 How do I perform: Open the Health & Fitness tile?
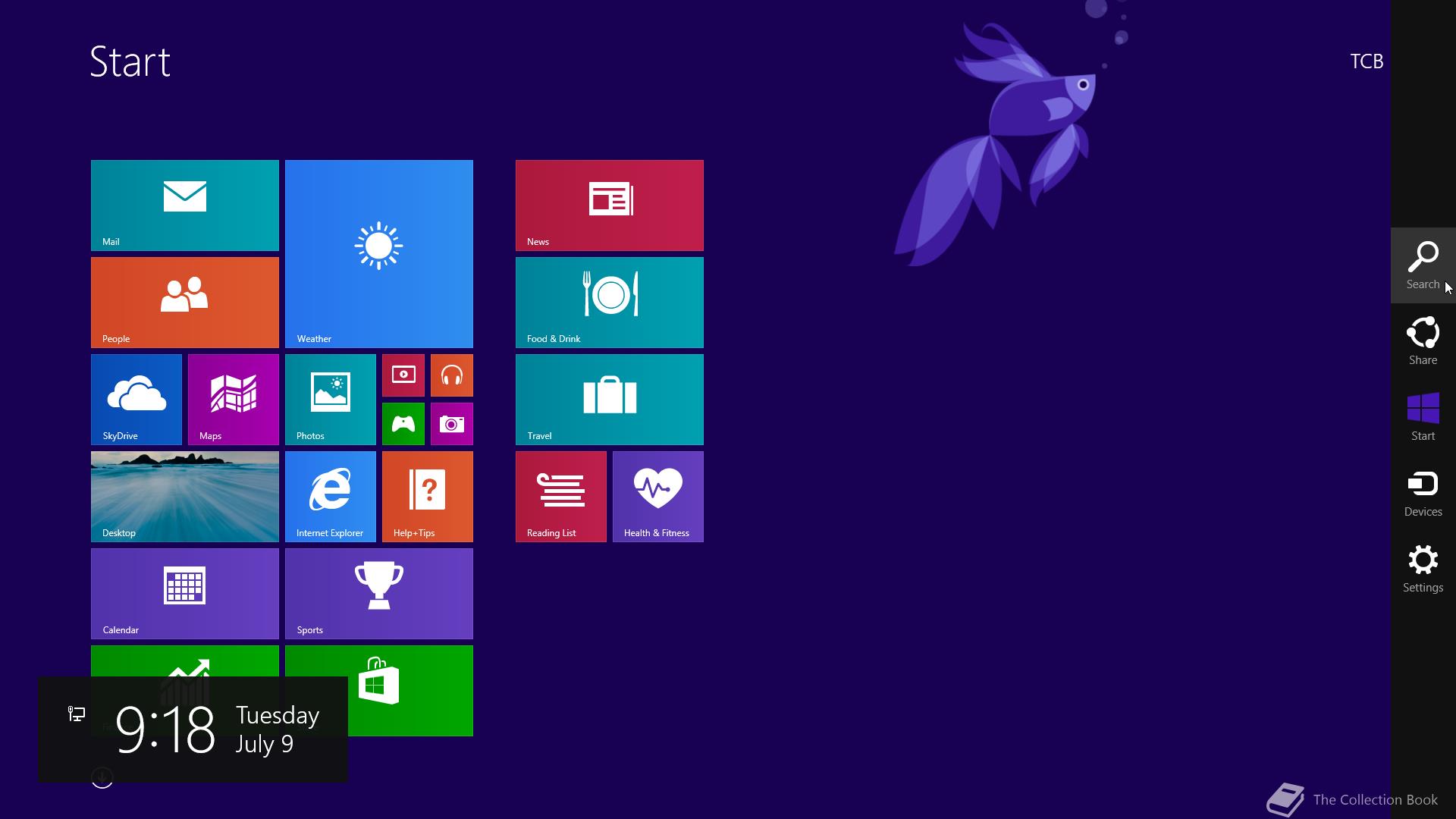pyautogui.click(x=658, y=497)
